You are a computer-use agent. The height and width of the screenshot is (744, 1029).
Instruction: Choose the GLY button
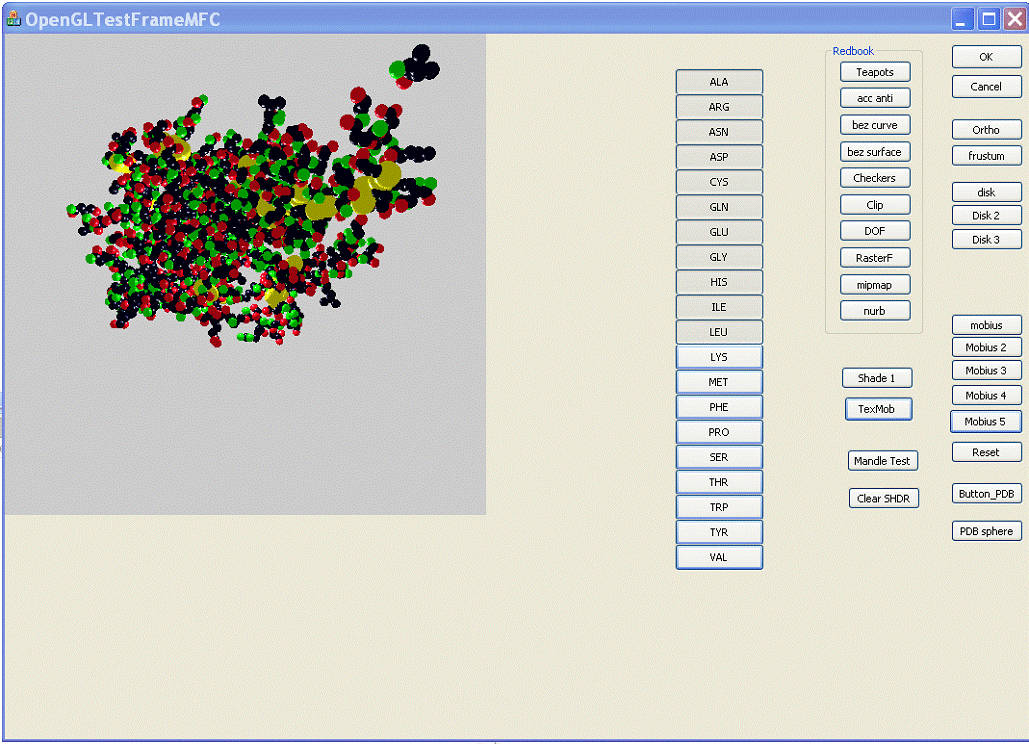719,257
